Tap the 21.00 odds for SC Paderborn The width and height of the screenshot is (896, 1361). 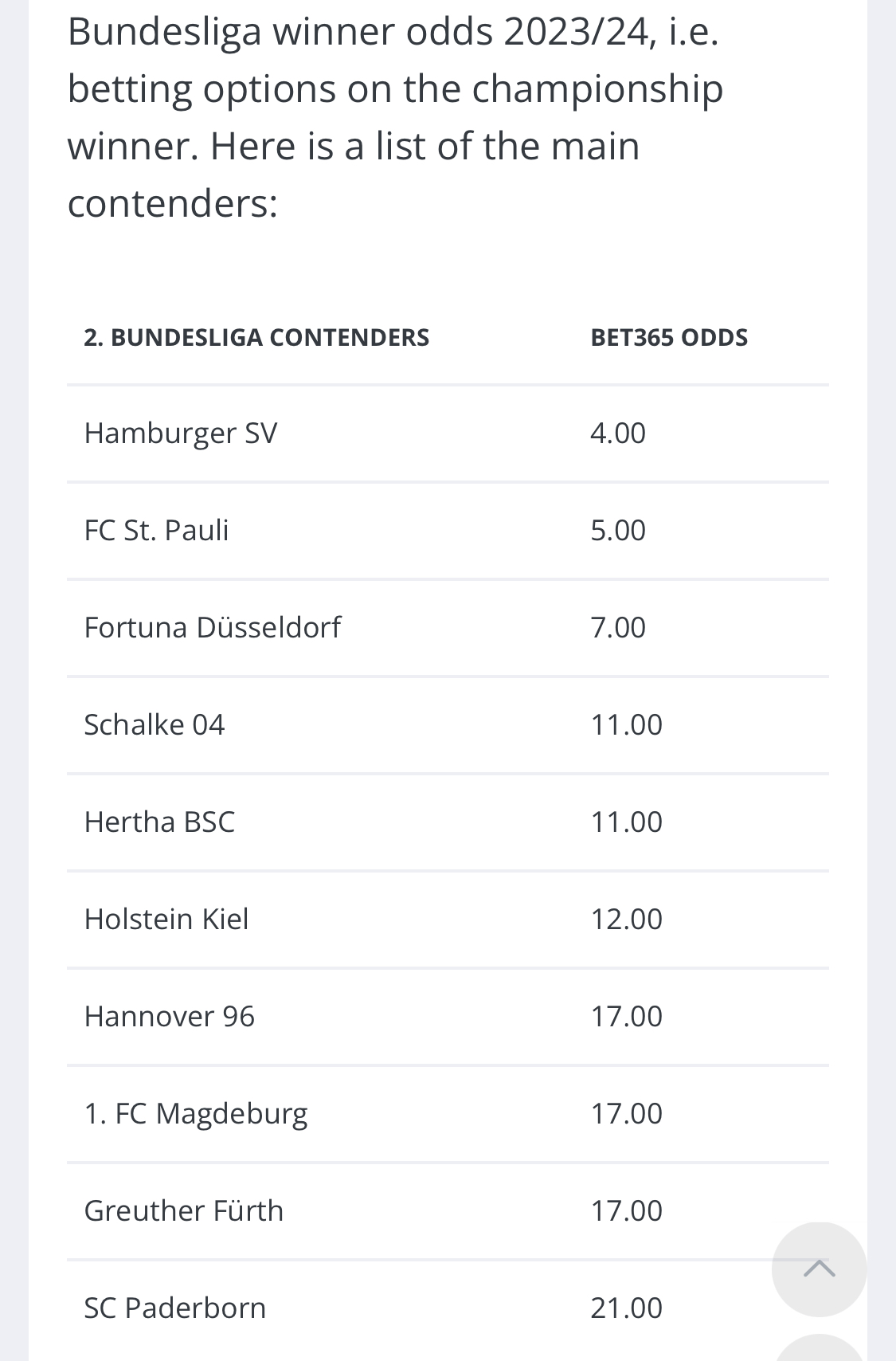click(626, 1308)
